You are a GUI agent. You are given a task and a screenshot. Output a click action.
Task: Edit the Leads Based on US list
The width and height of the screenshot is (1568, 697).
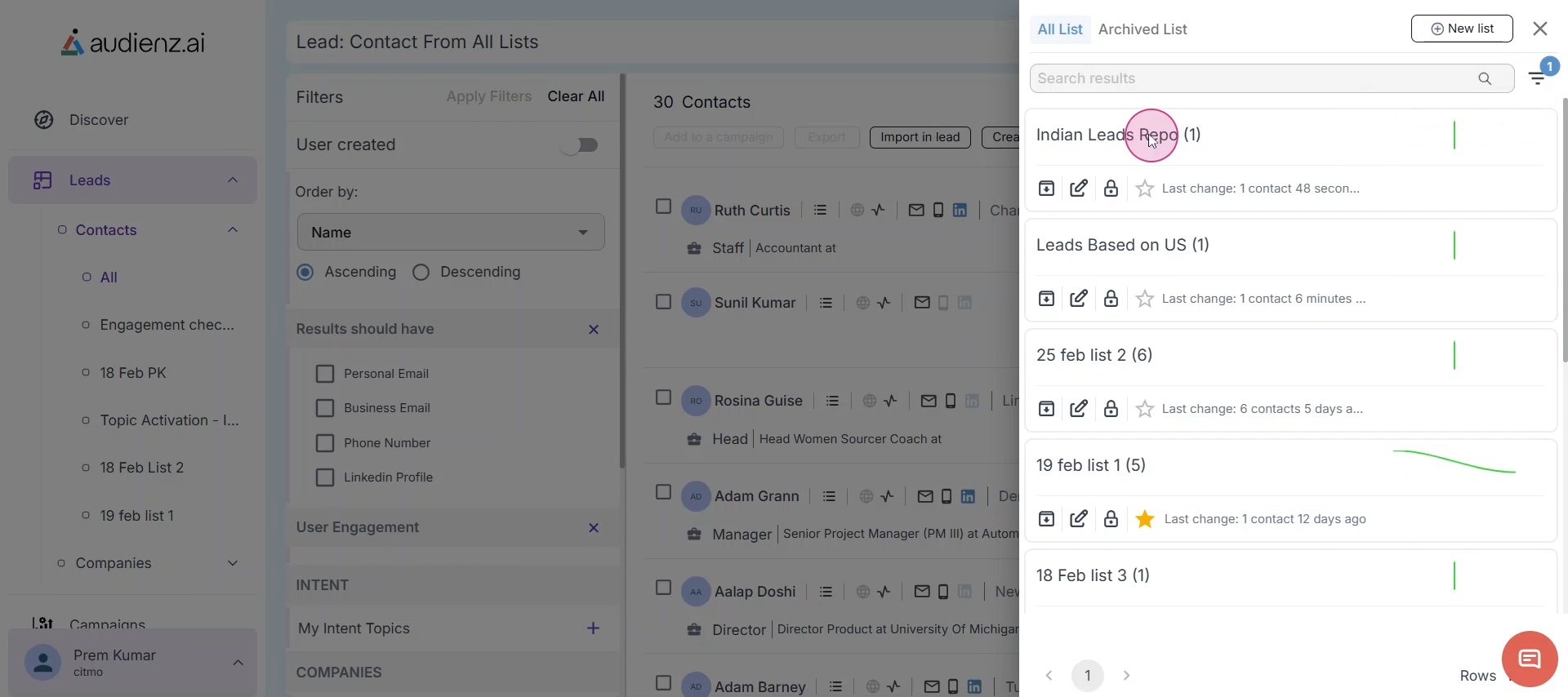click(1079, 299)
